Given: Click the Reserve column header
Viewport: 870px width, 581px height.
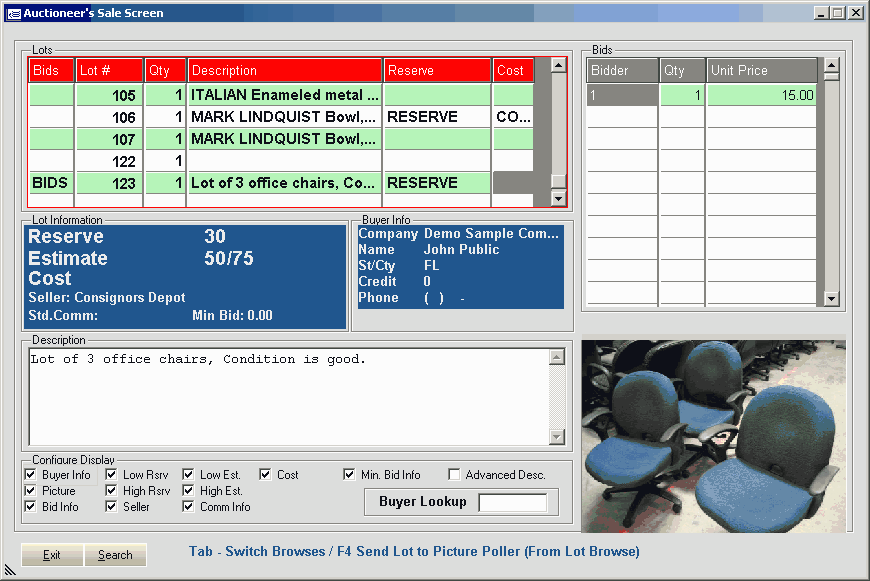Looking at the screenshot, I should (437, 70).
